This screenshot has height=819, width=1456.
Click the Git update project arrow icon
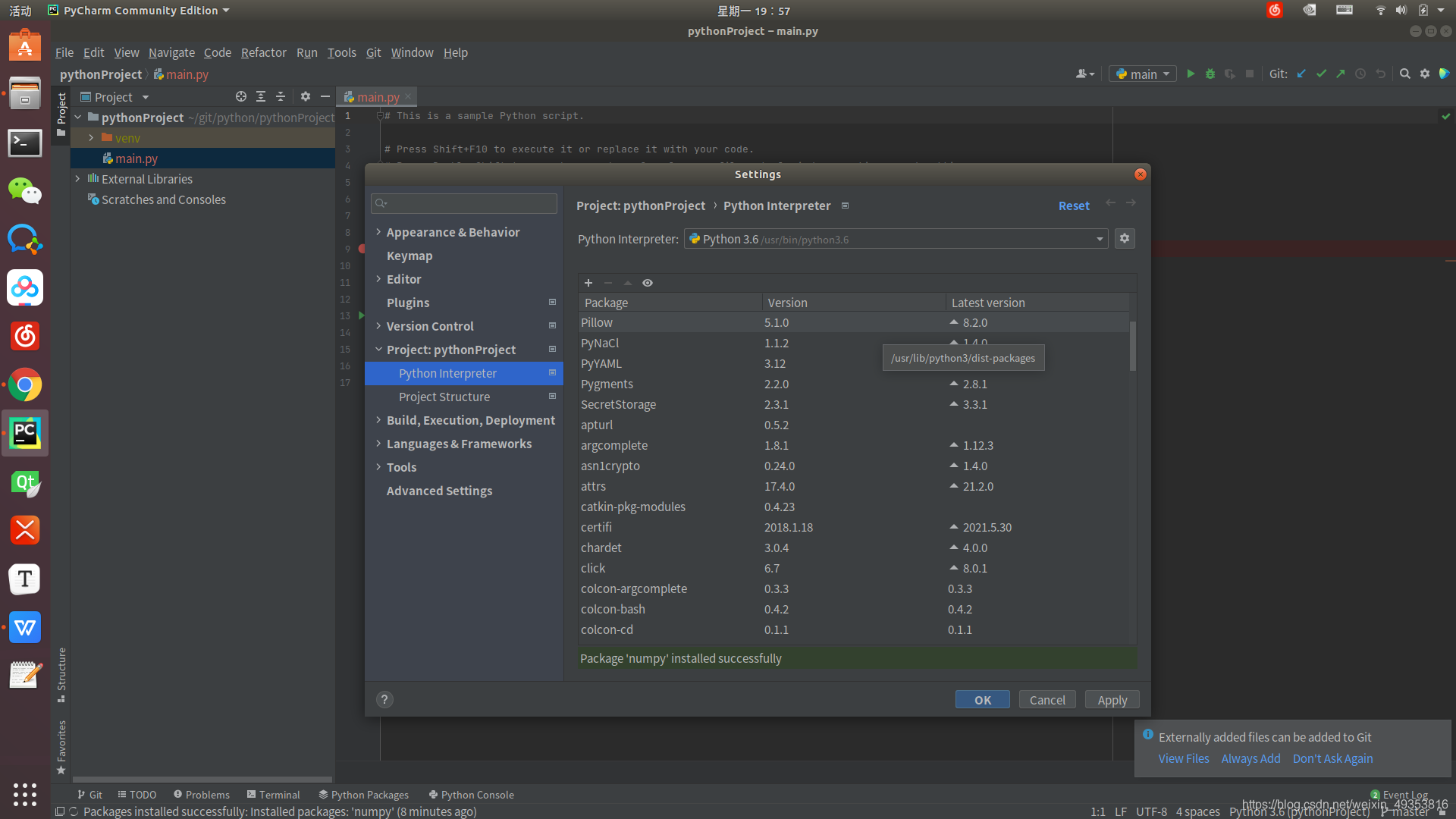pyautogui.click(x=1301, y=74)
